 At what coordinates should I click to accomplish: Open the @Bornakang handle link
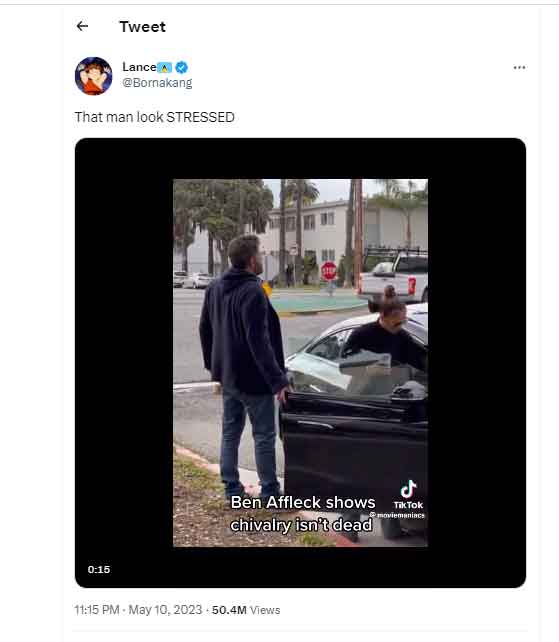point(157,83)
